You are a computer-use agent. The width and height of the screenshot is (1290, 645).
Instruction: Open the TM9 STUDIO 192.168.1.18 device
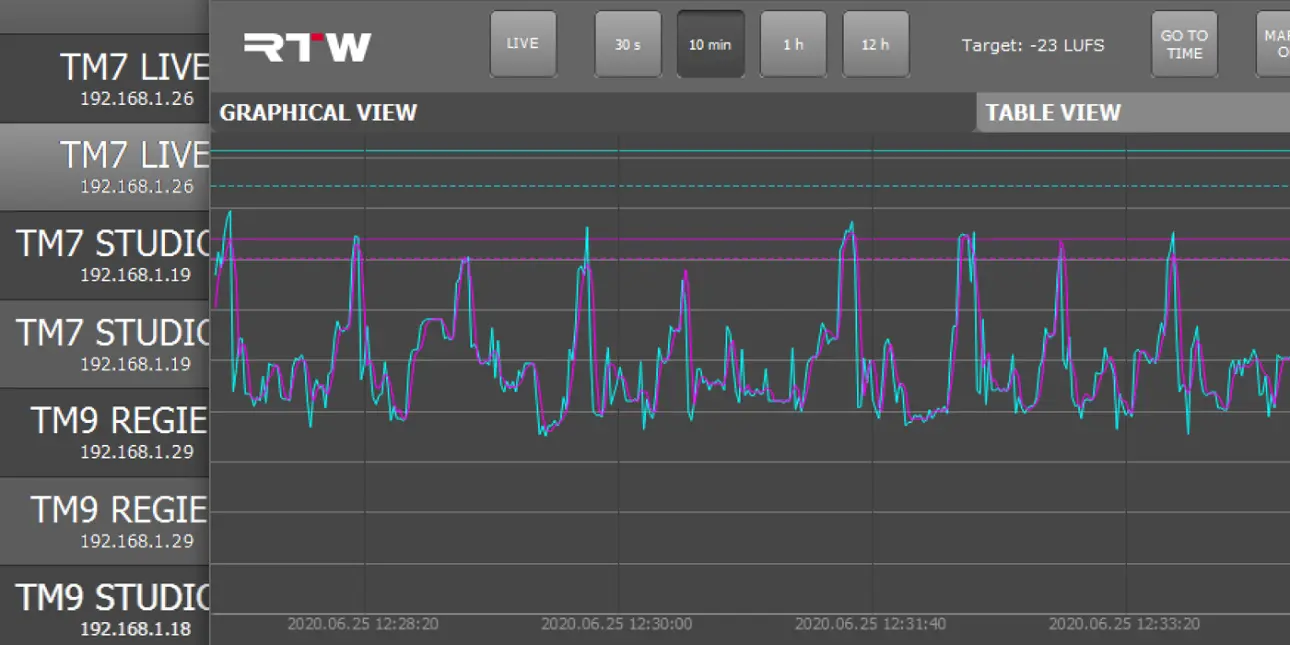point(104,608)
